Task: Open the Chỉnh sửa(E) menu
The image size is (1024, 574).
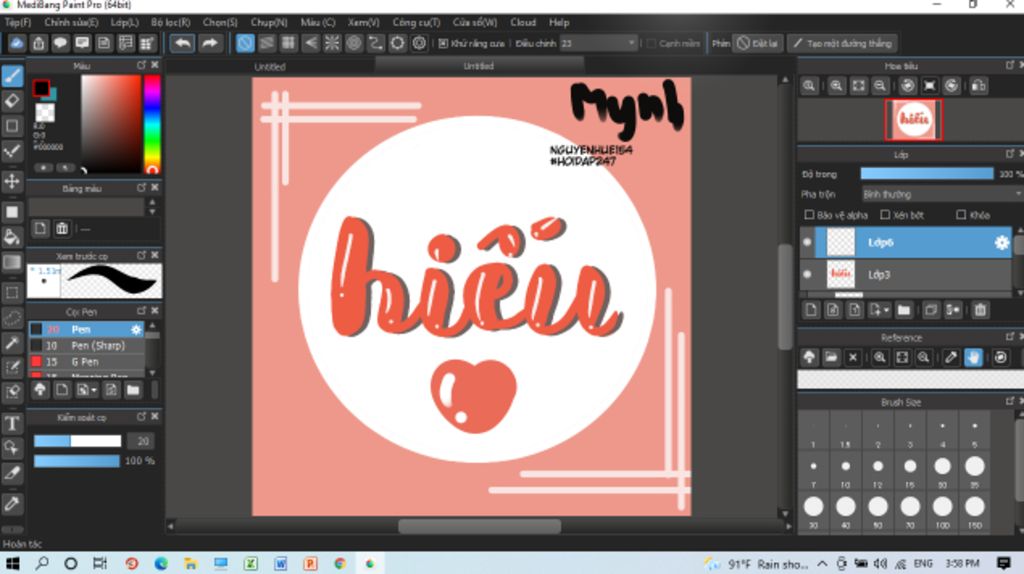Action: coord(71,22)
